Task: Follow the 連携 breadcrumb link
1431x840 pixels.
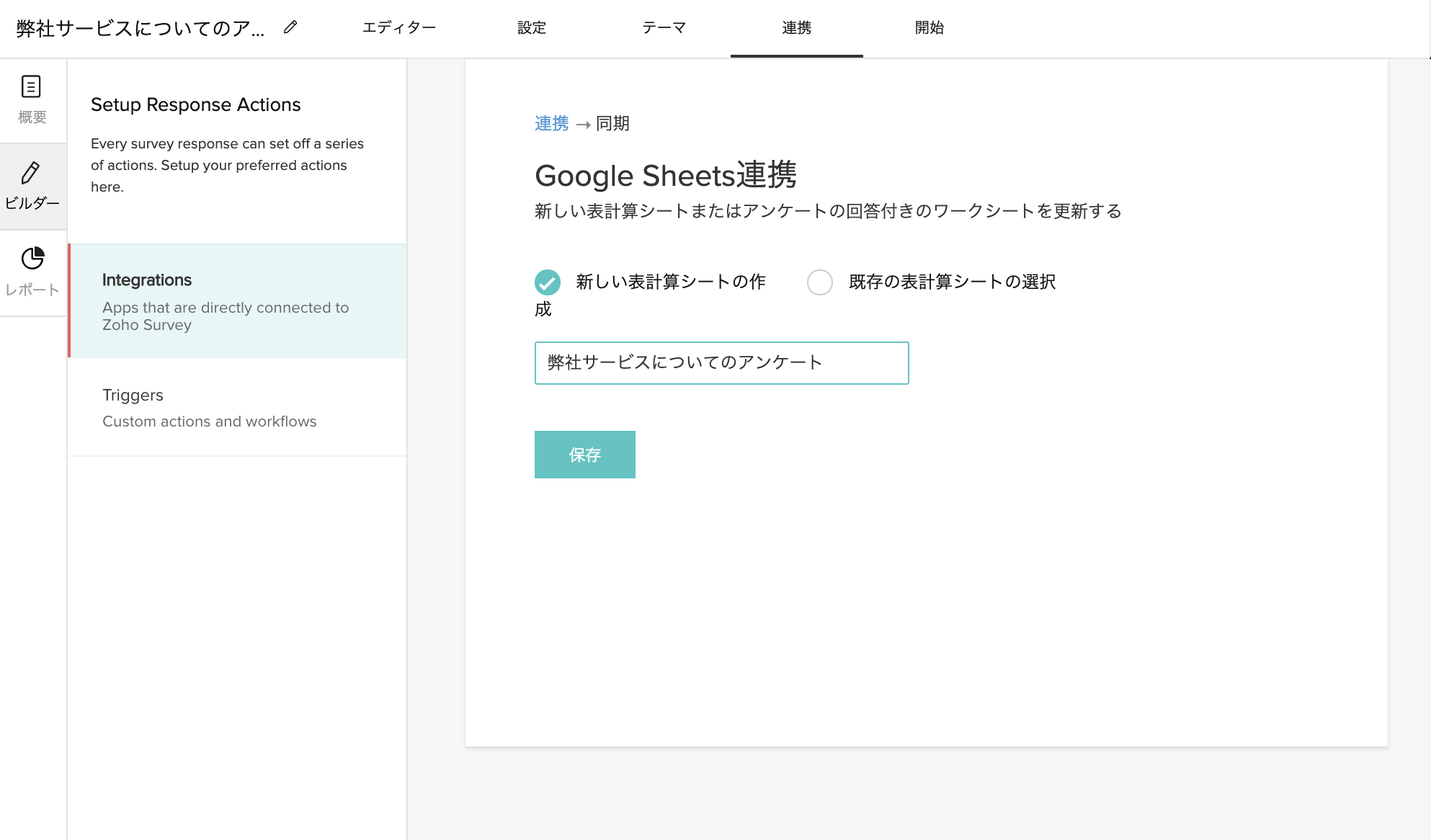Action: 551,124
